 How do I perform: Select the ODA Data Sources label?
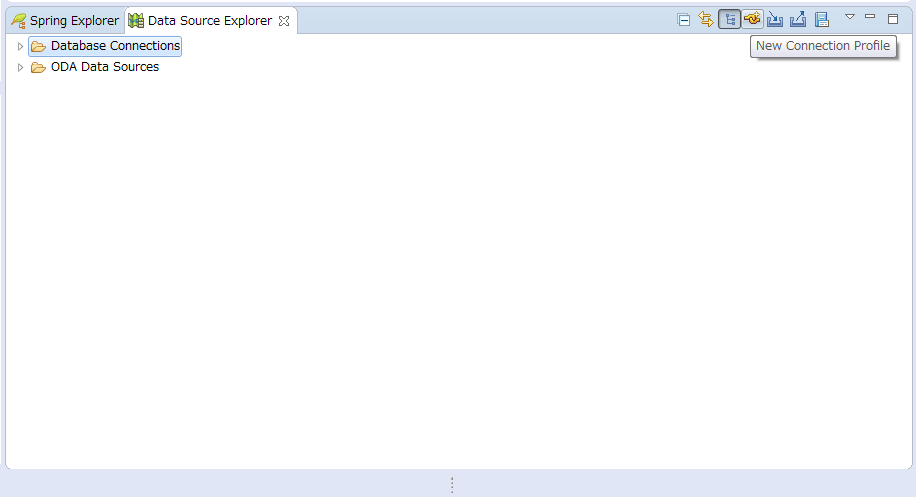tap(104, 68)
